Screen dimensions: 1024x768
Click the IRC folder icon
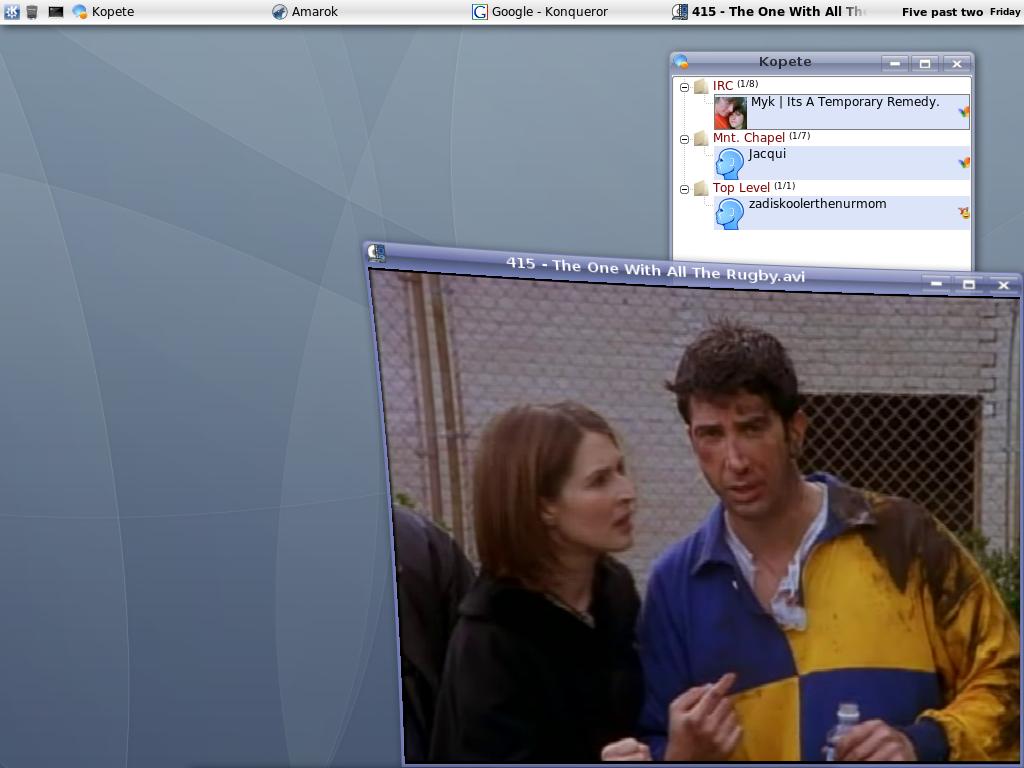click(701, 86)
